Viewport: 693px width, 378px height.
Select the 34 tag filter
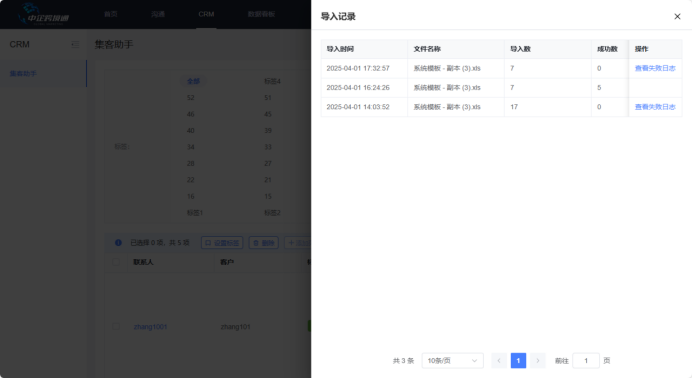[190, 147]
